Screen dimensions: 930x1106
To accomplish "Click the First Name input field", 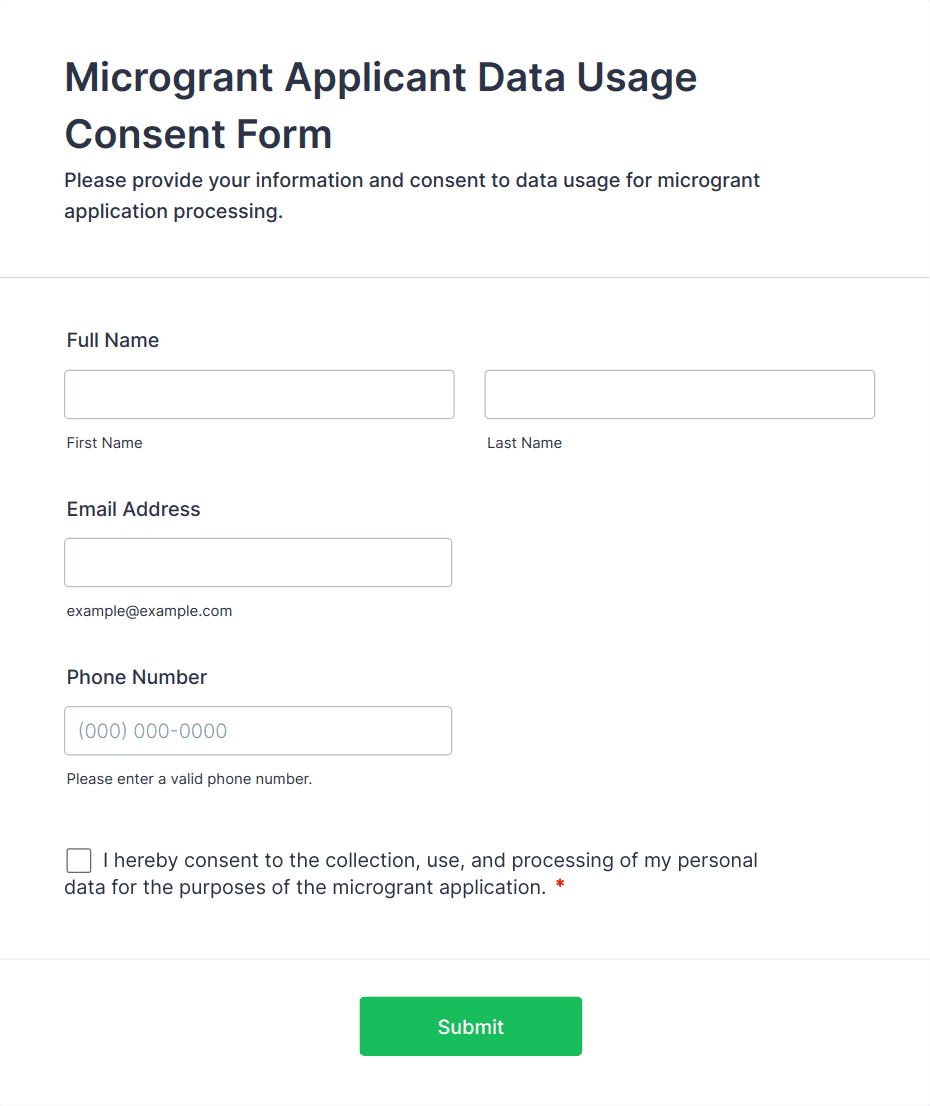I will click(x=259, y=394).
